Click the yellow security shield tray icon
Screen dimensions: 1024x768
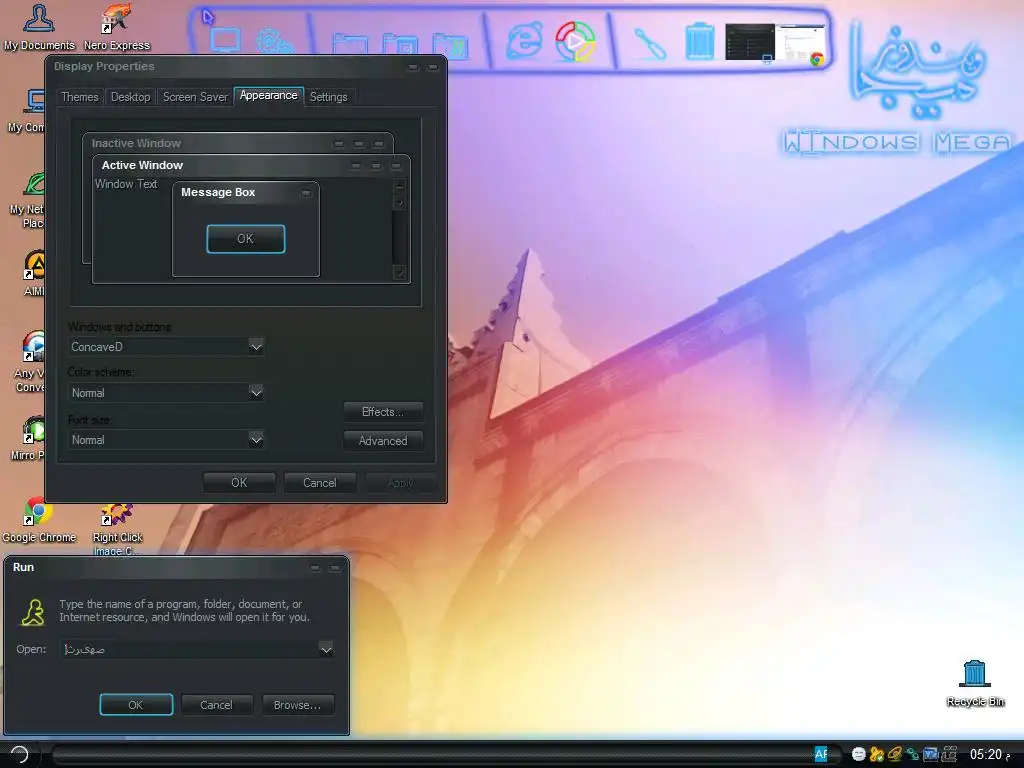point(877,754)
